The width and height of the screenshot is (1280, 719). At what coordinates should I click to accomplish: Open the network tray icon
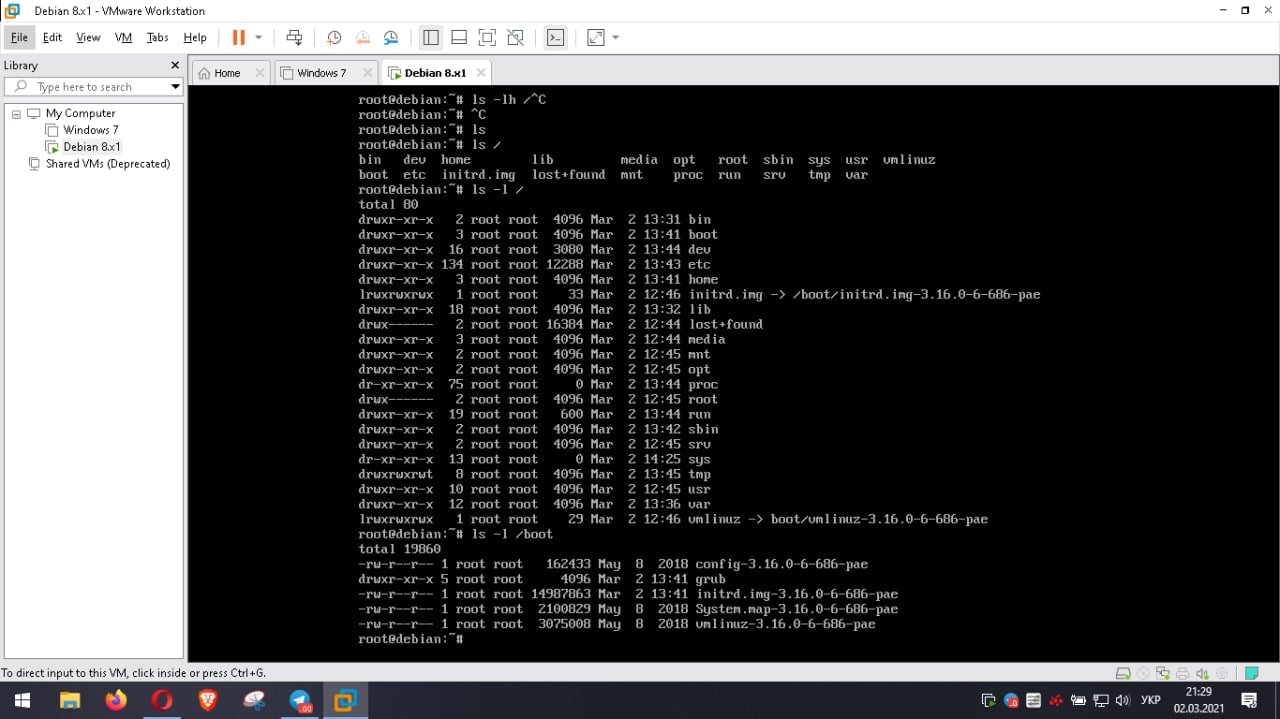[1101, 700]
